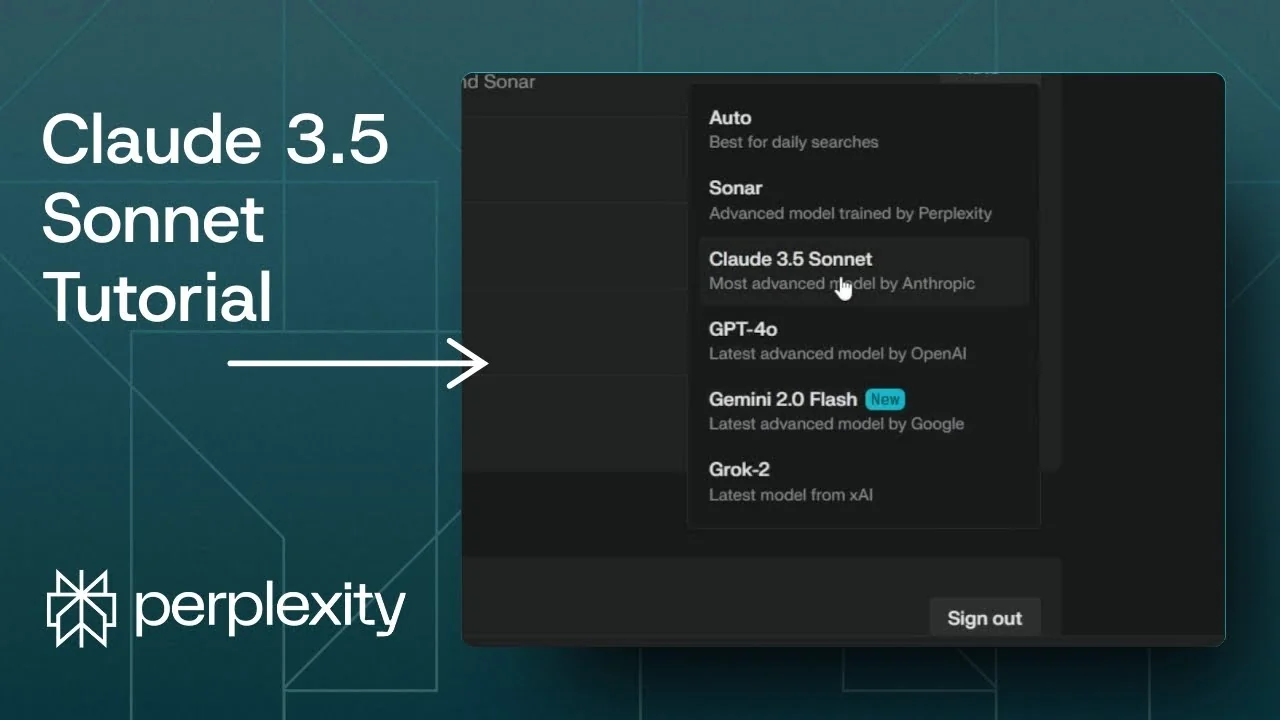Click the cursor-highlighted Claude 3.5 Sonnet row
Screen dimensions: 1280x720
[864, 270]
